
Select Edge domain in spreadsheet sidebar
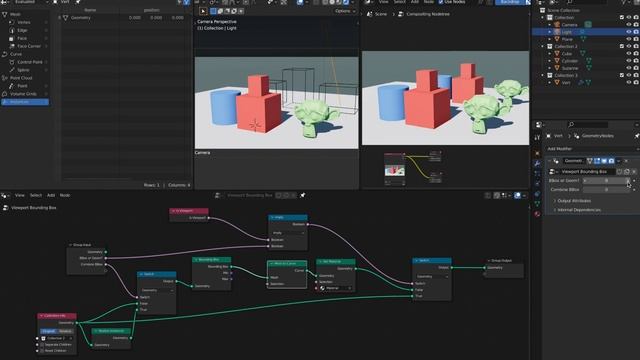pyautogui.click(x=22, y=30)
